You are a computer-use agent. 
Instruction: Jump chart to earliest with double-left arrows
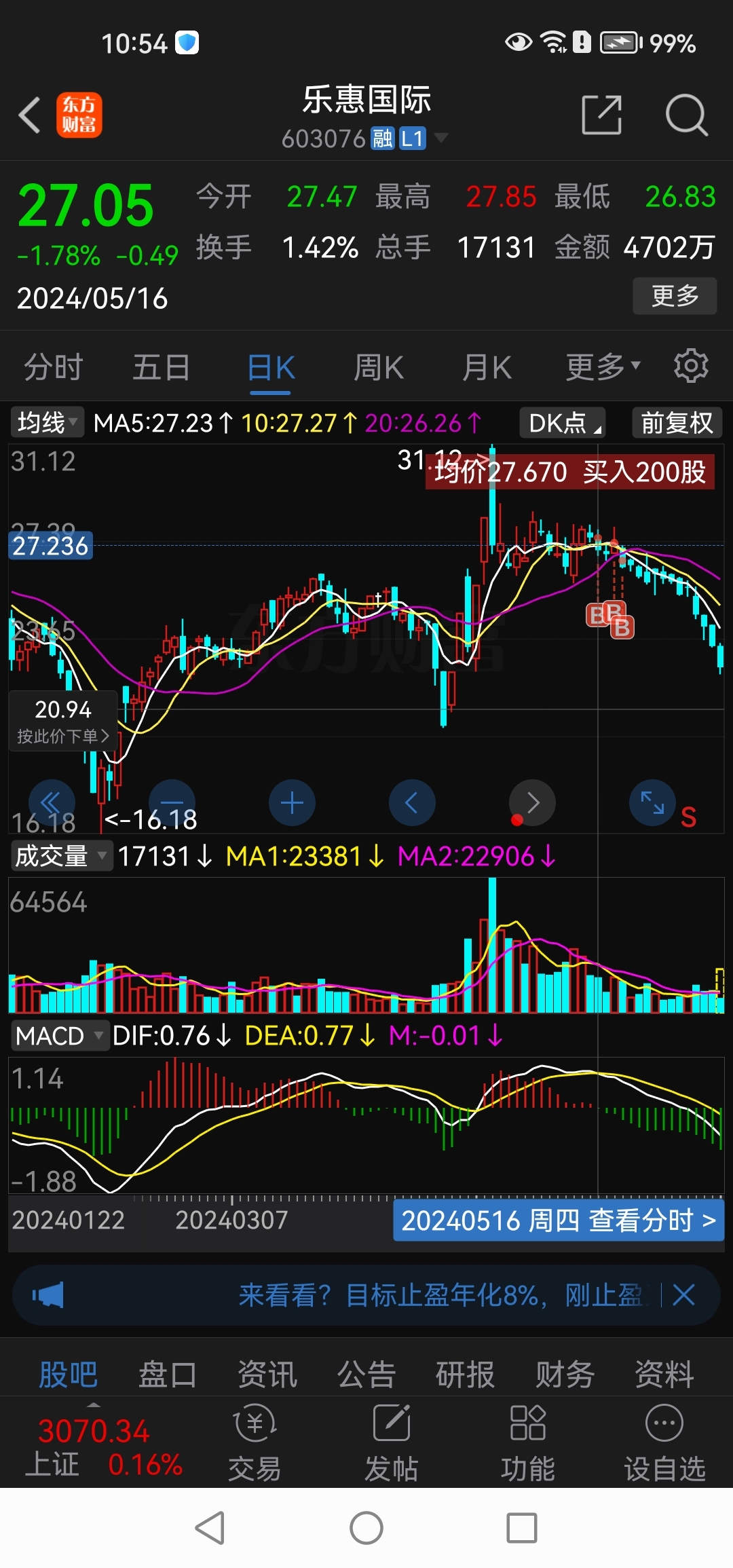click(52, 803)
